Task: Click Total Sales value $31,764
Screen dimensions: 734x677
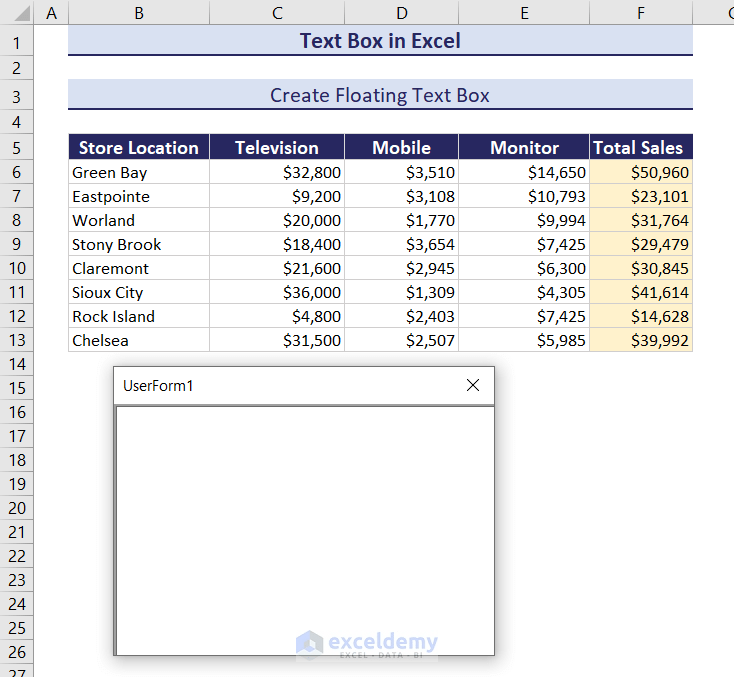Action: tap(641, 220)
